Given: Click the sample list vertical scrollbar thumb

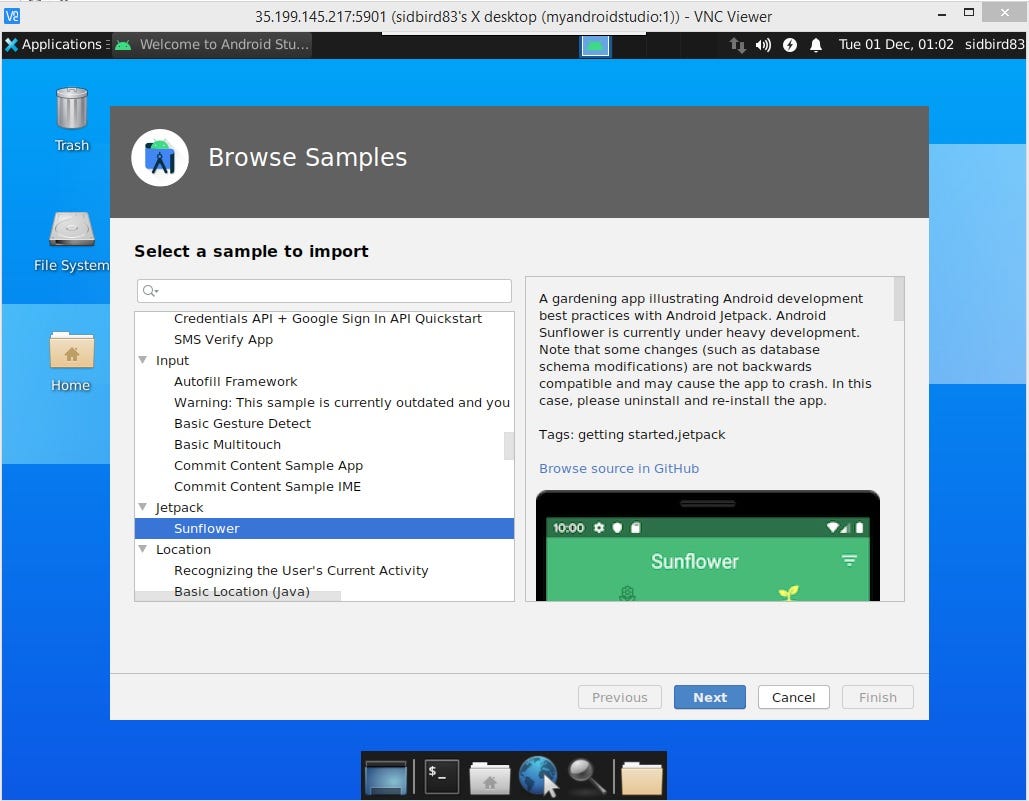Looking at the screenshot, I should (509, 446).
